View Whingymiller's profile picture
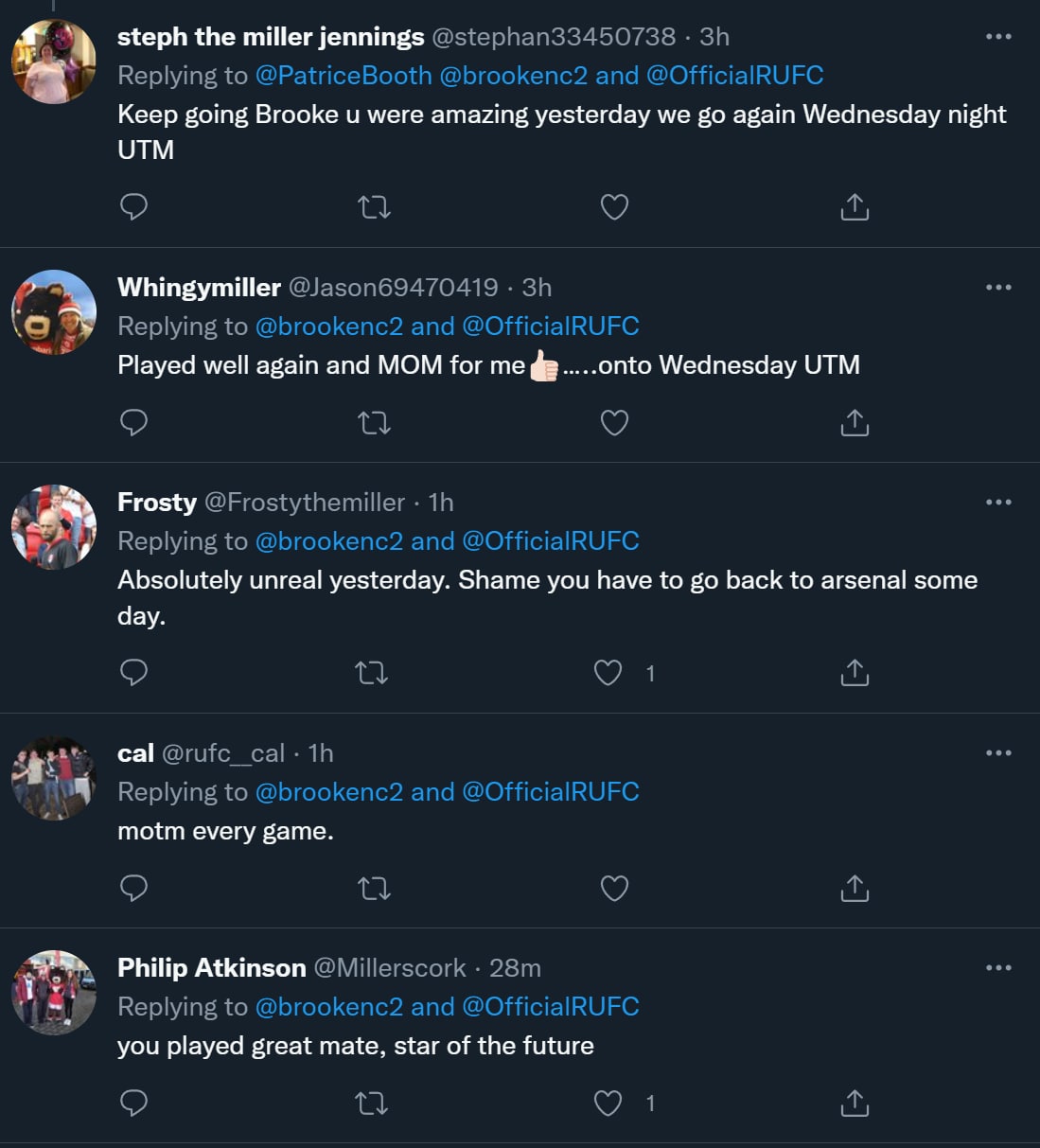The width and height of the screenshot is (1040, 1148). (54, 312)
